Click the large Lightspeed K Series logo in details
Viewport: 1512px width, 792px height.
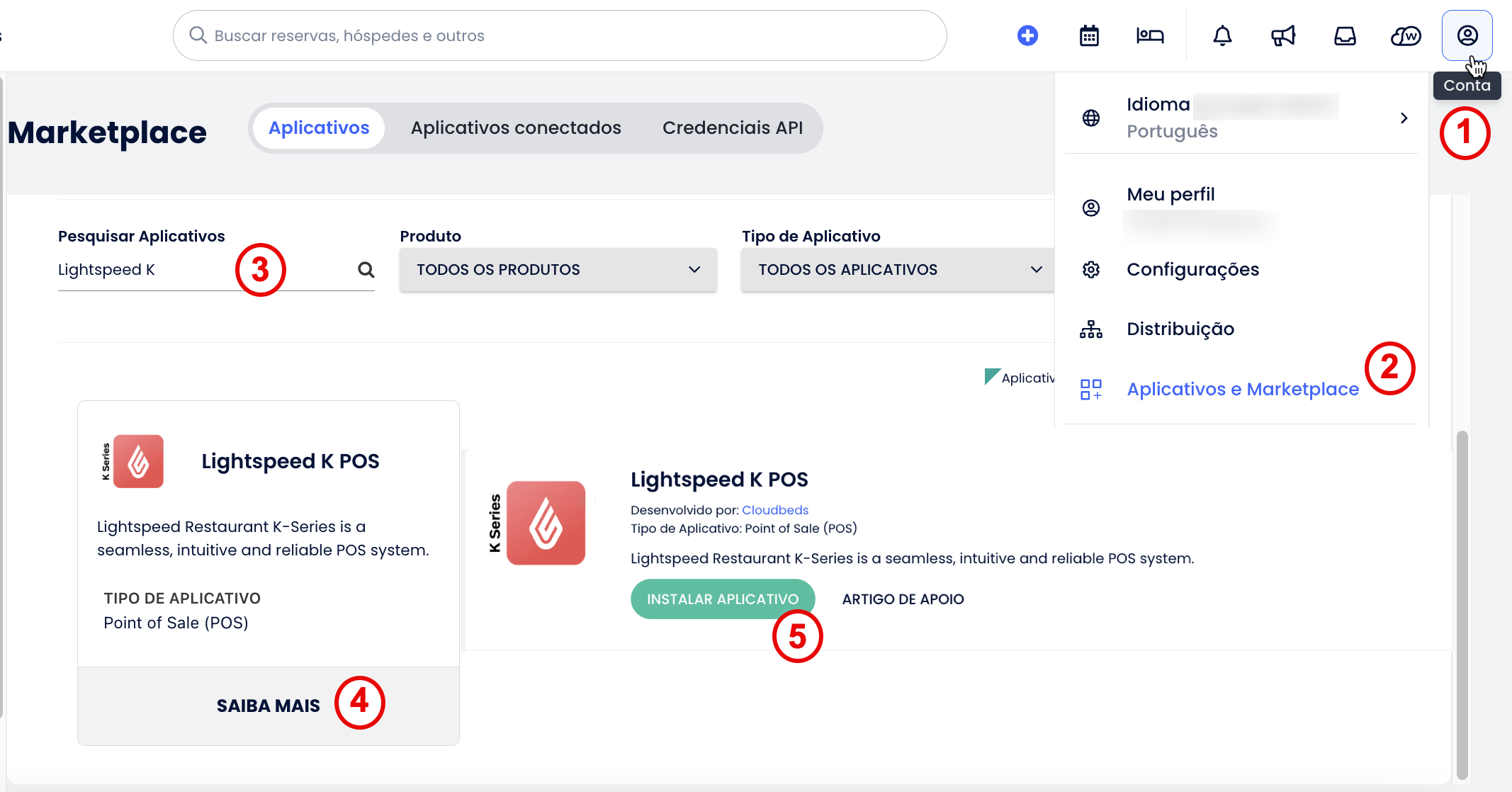(537, 523)
